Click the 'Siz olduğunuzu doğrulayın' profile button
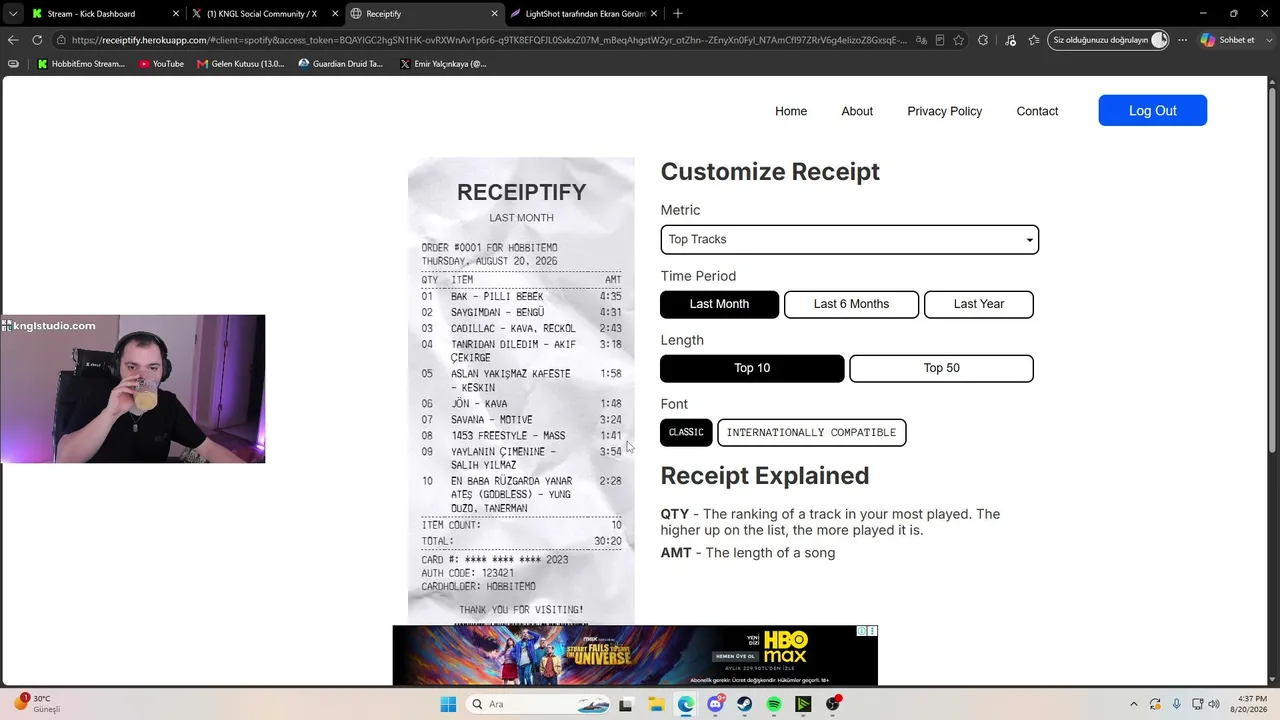The height and width of the screenshot is (720, 1280). pyautogui.click(x=1109, y=40)
